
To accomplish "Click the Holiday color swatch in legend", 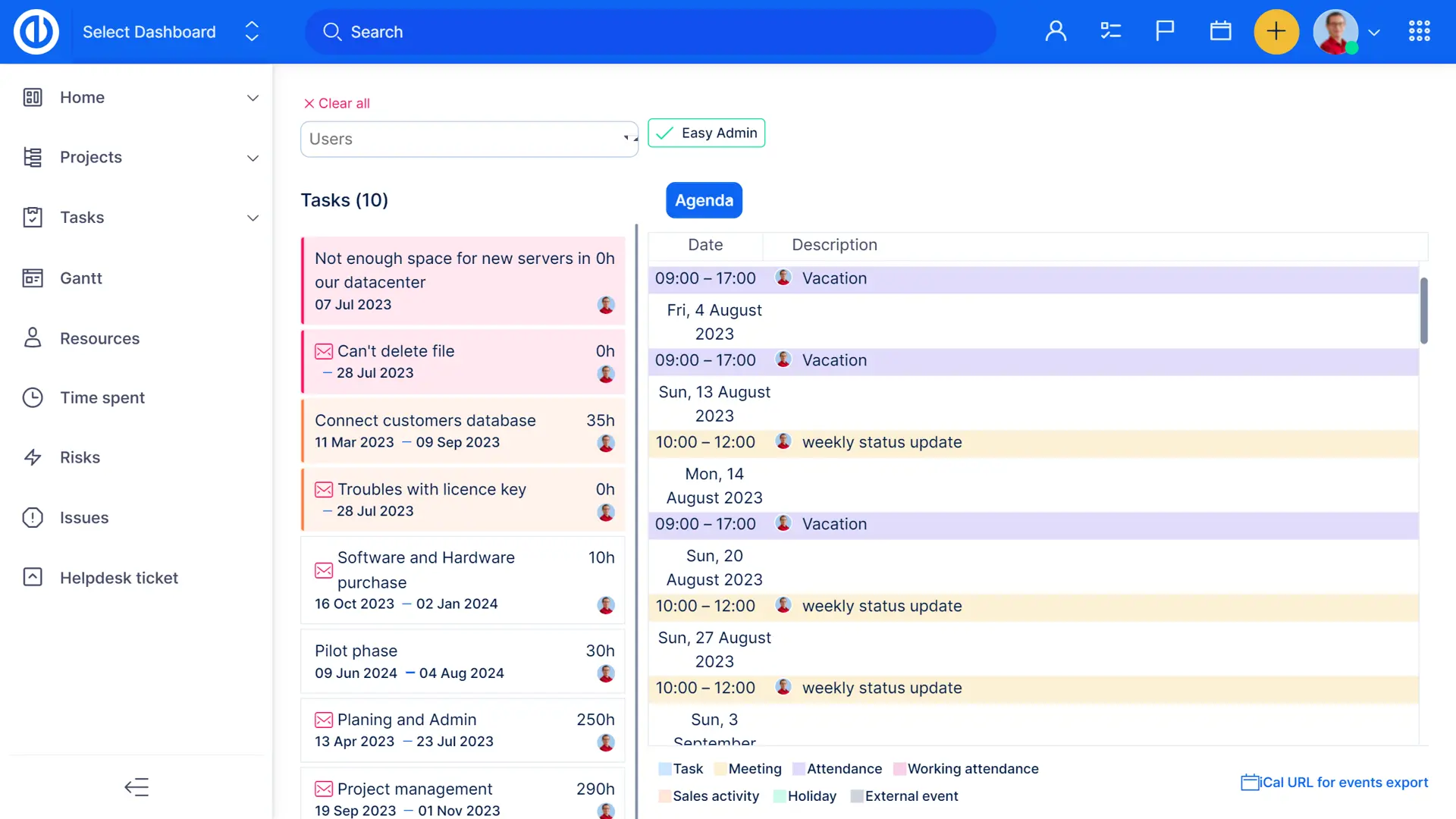I will 779,796.
